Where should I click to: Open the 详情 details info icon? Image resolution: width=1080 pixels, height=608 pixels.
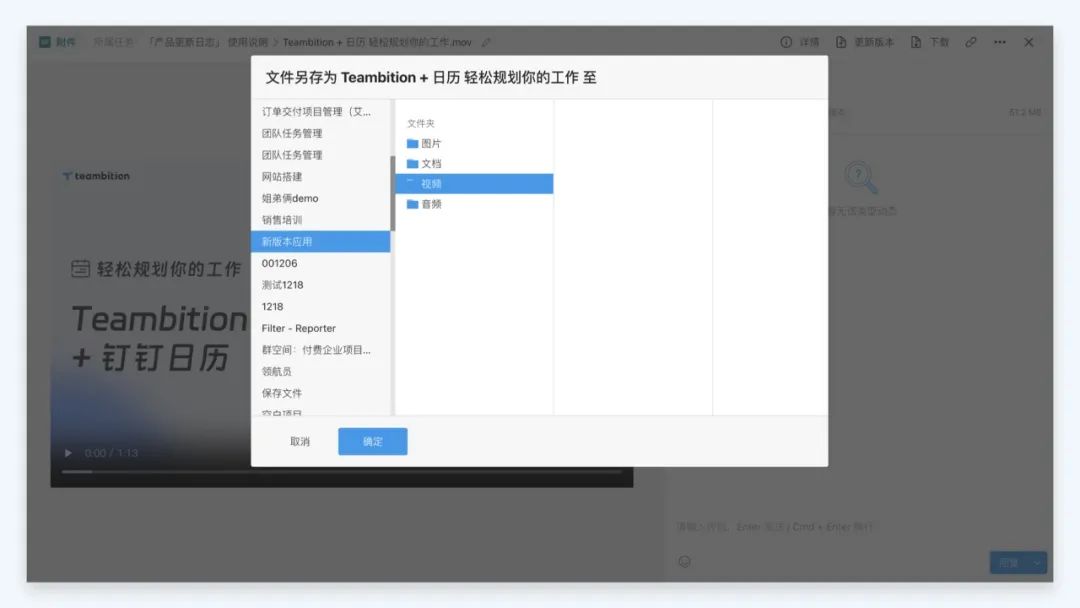(x=786, y=43)
